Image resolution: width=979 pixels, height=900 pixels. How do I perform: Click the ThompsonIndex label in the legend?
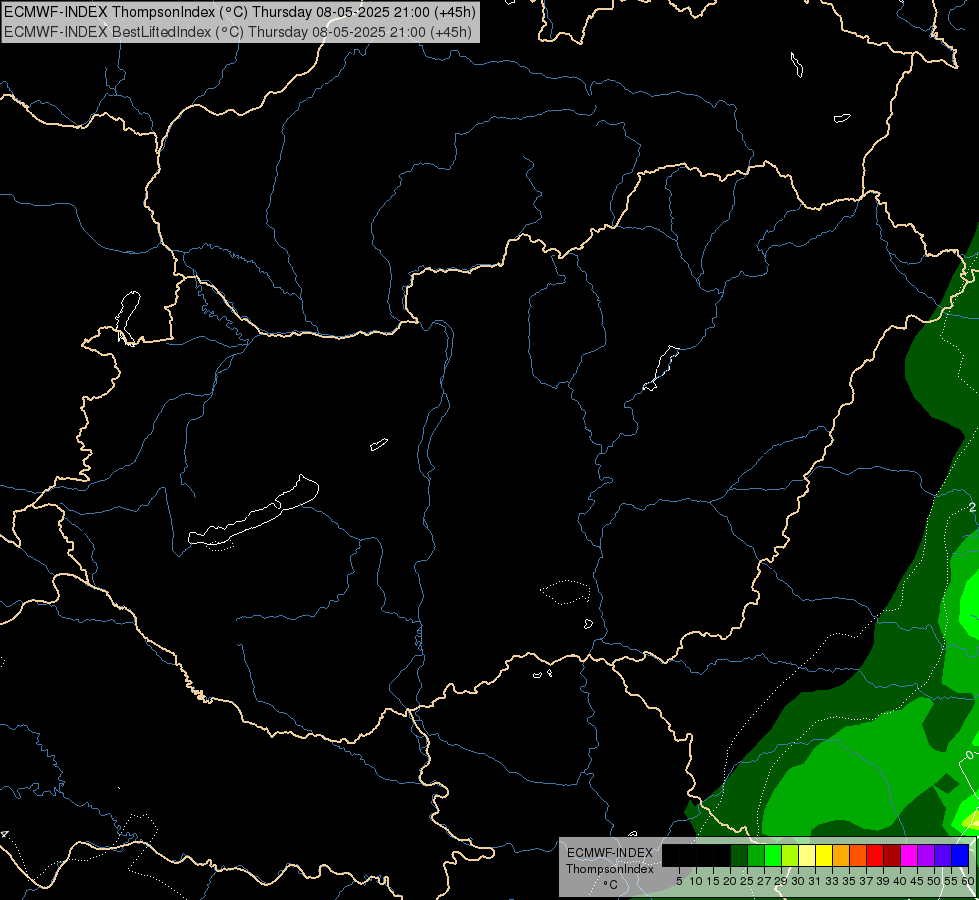click(610, 869)
